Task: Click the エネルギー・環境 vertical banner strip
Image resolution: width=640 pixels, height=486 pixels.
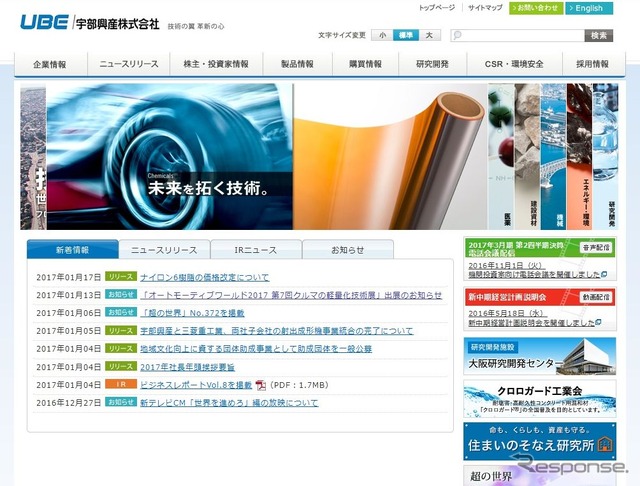Action: click(x=579, y=157)
